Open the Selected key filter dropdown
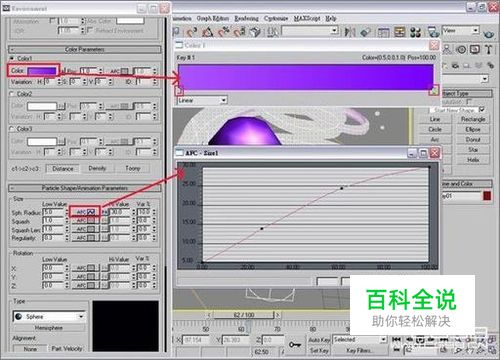500x360 pixels. click(360, 339)
